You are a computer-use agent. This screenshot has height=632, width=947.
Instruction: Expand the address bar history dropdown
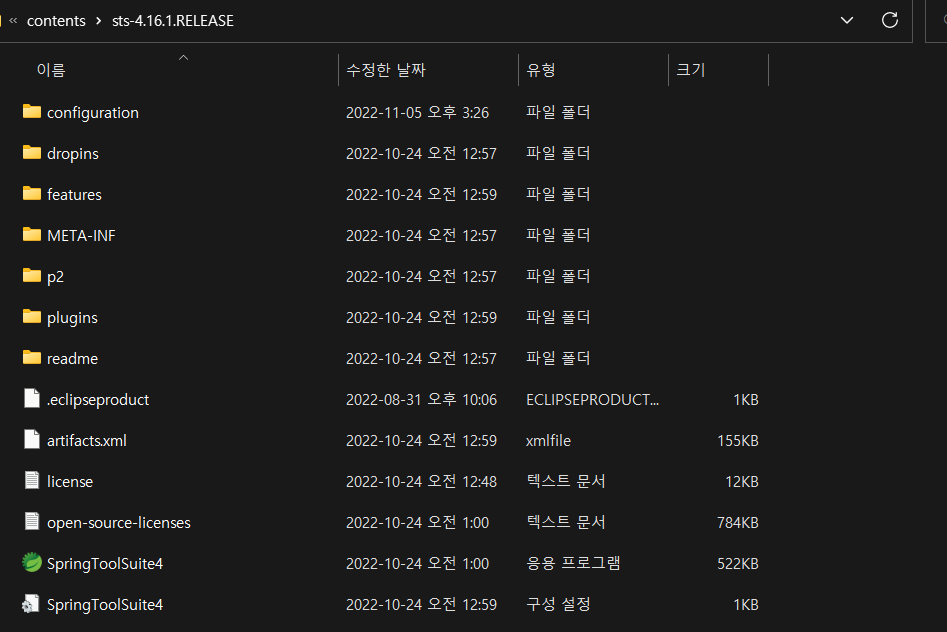pos(847,20)
